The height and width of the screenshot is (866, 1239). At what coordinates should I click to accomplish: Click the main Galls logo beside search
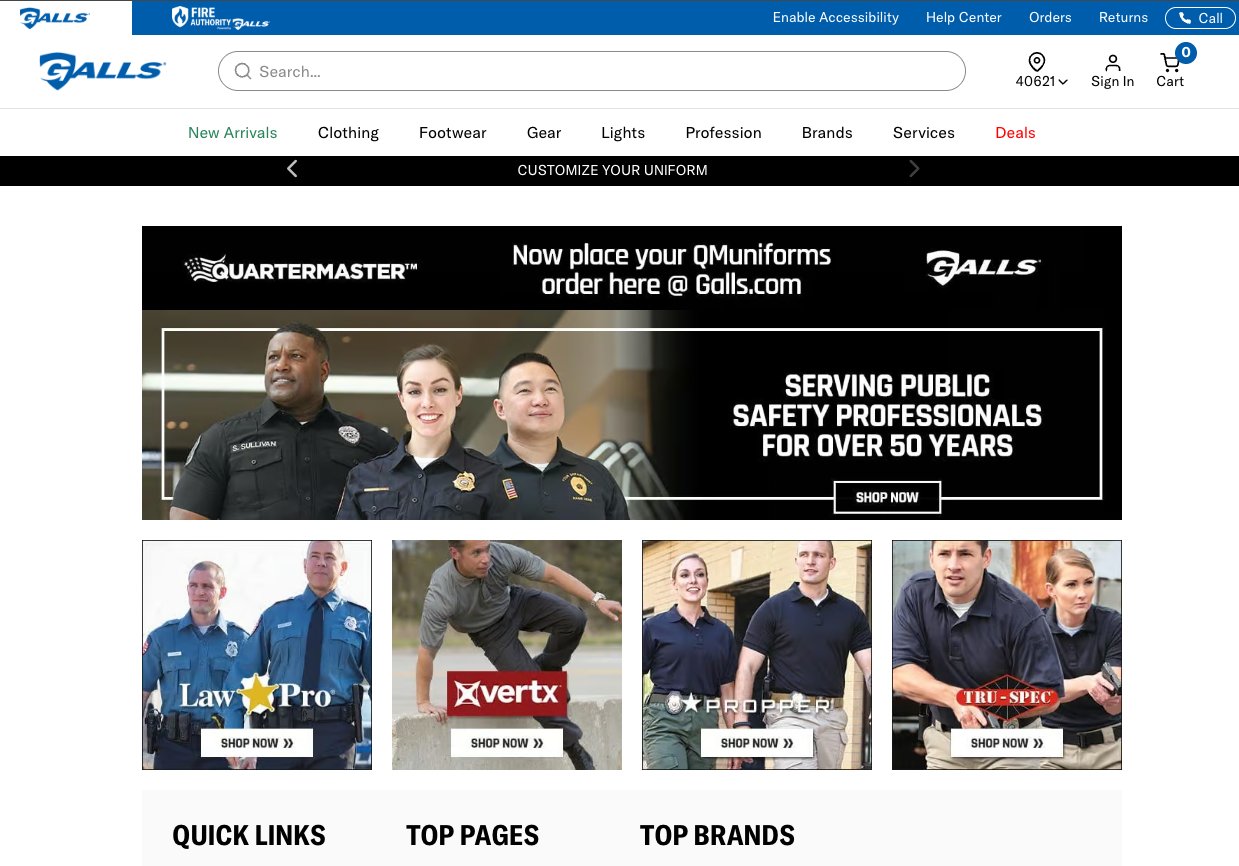point(102,71)
